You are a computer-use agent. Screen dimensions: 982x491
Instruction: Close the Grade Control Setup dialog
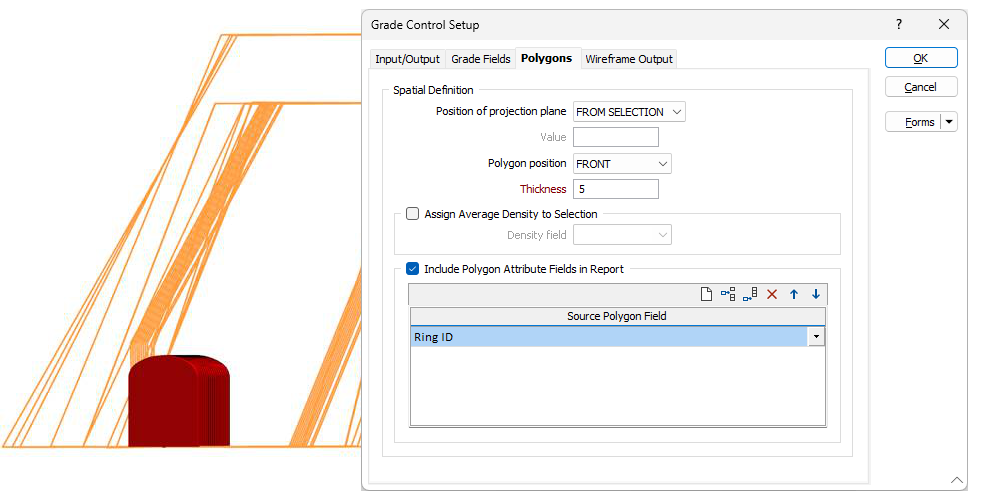click(944, 24)
